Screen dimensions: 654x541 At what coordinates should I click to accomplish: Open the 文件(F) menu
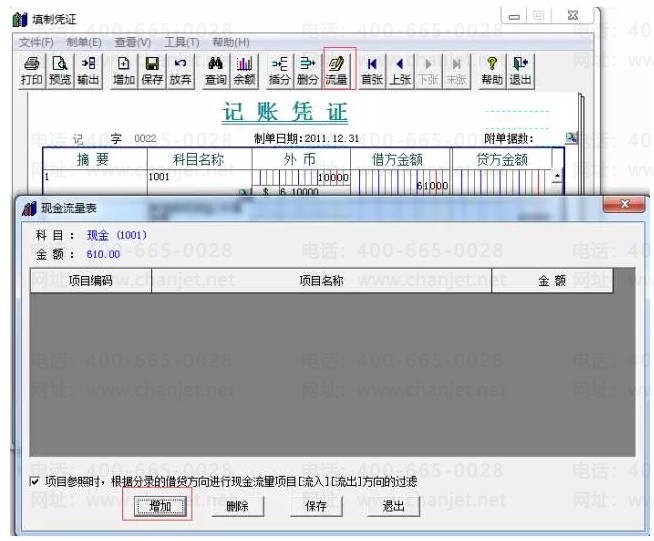coord(36,42)
